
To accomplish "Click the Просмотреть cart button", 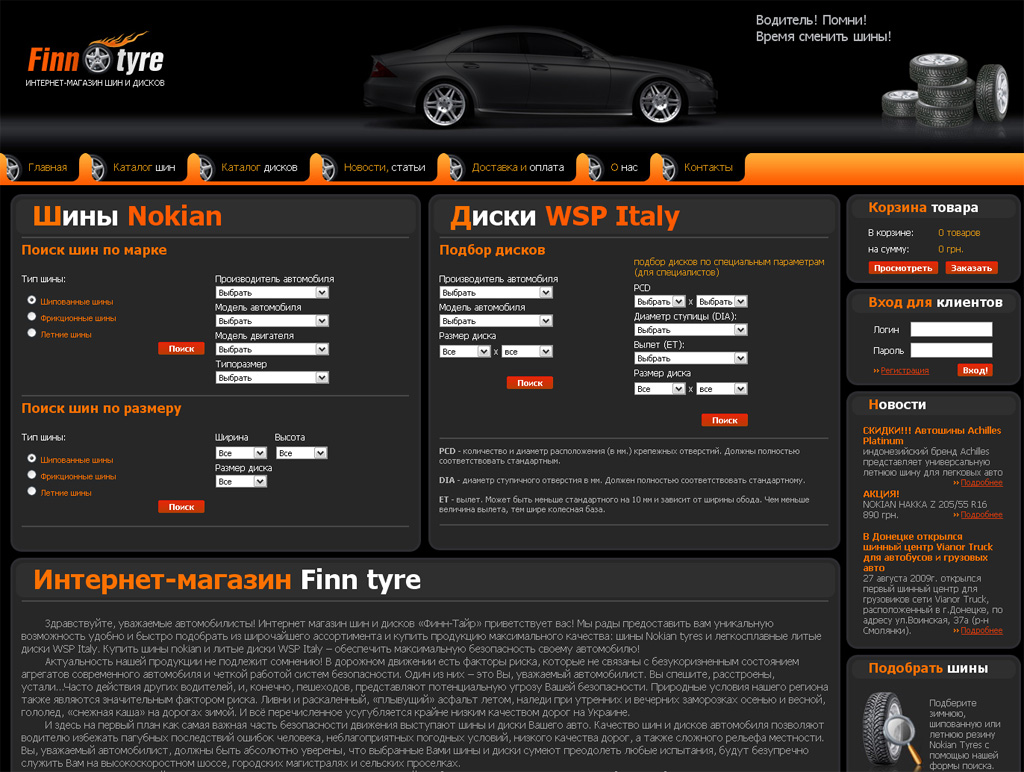I will (x=903, y=268).
